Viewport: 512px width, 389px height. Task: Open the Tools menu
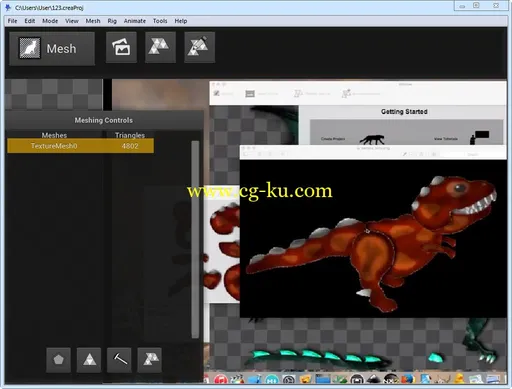click(160, 21)
